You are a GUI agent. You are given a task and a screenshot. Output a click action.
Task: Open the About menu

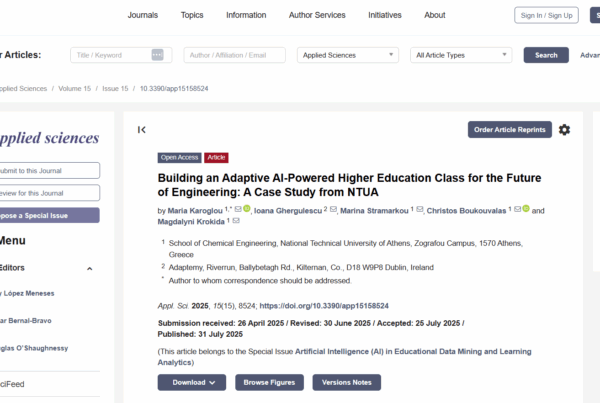pyautogui.click(x=435, y=15)
